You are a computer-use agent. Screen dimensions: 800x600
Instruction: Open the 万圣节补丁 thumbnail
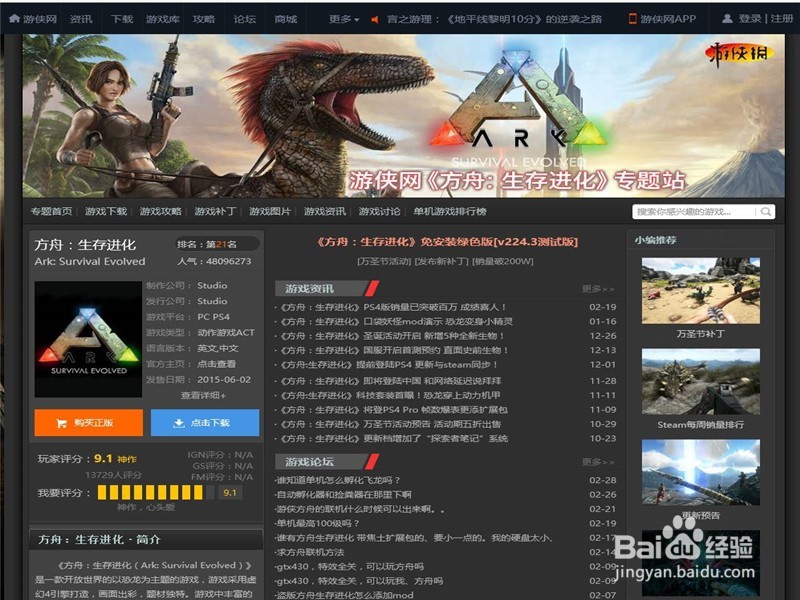click(701, 291)
